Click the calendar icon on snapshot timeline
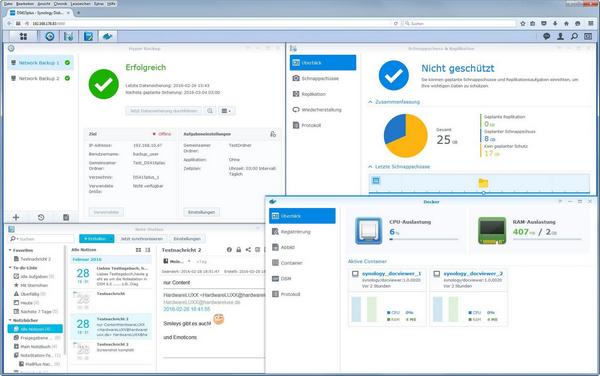Image resolution: width=600 pixels, height=376 pixels. coord(376,181)
